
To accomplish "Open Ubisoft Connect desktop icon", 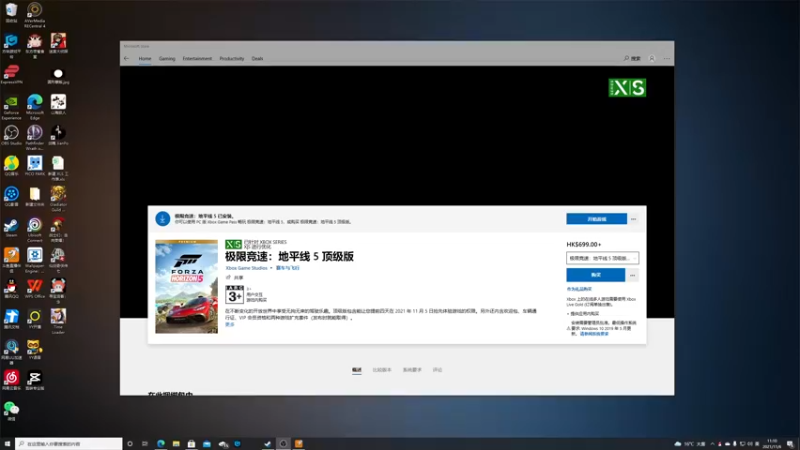I will 35,230.
